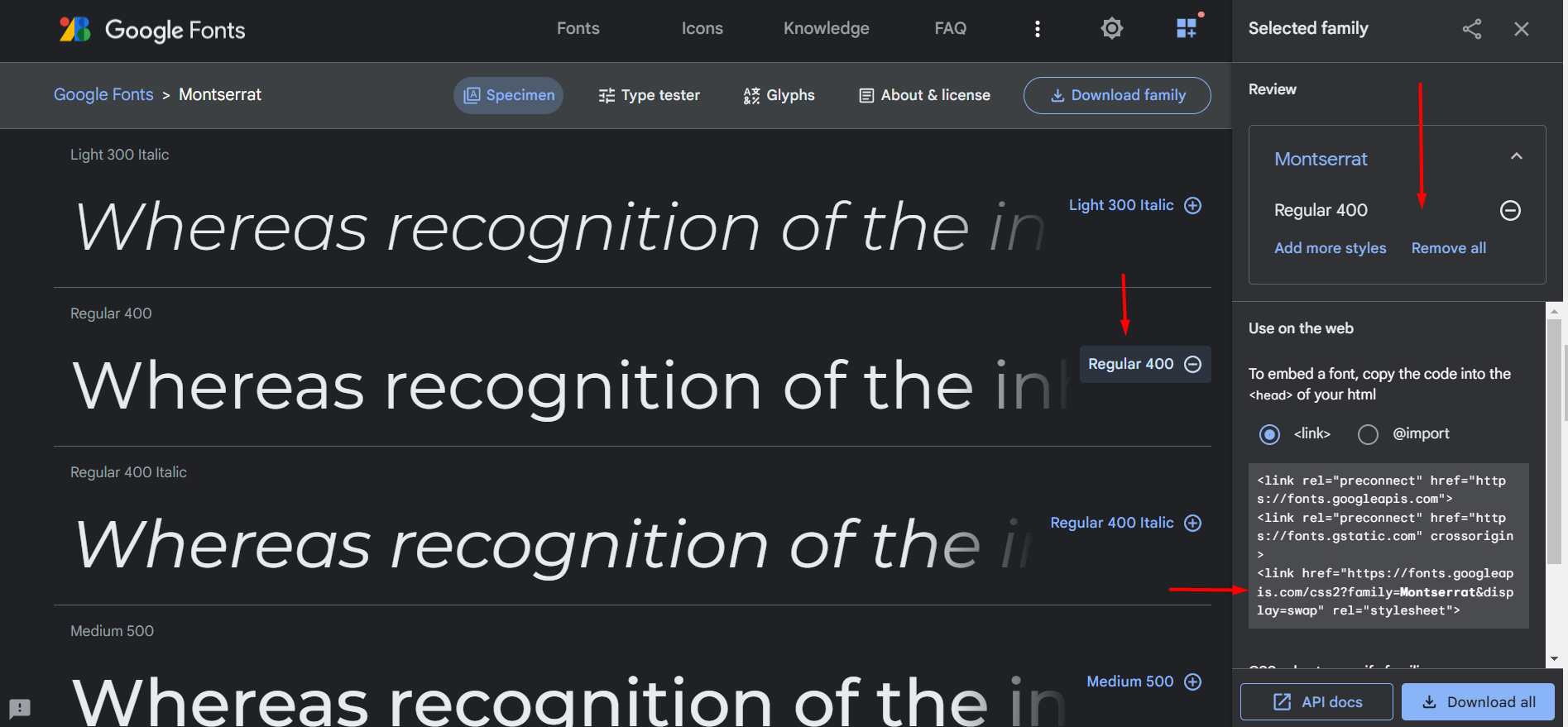Click the Montserrat family name link
This screenshot has width=1568, height=727.
[1321, 159]
